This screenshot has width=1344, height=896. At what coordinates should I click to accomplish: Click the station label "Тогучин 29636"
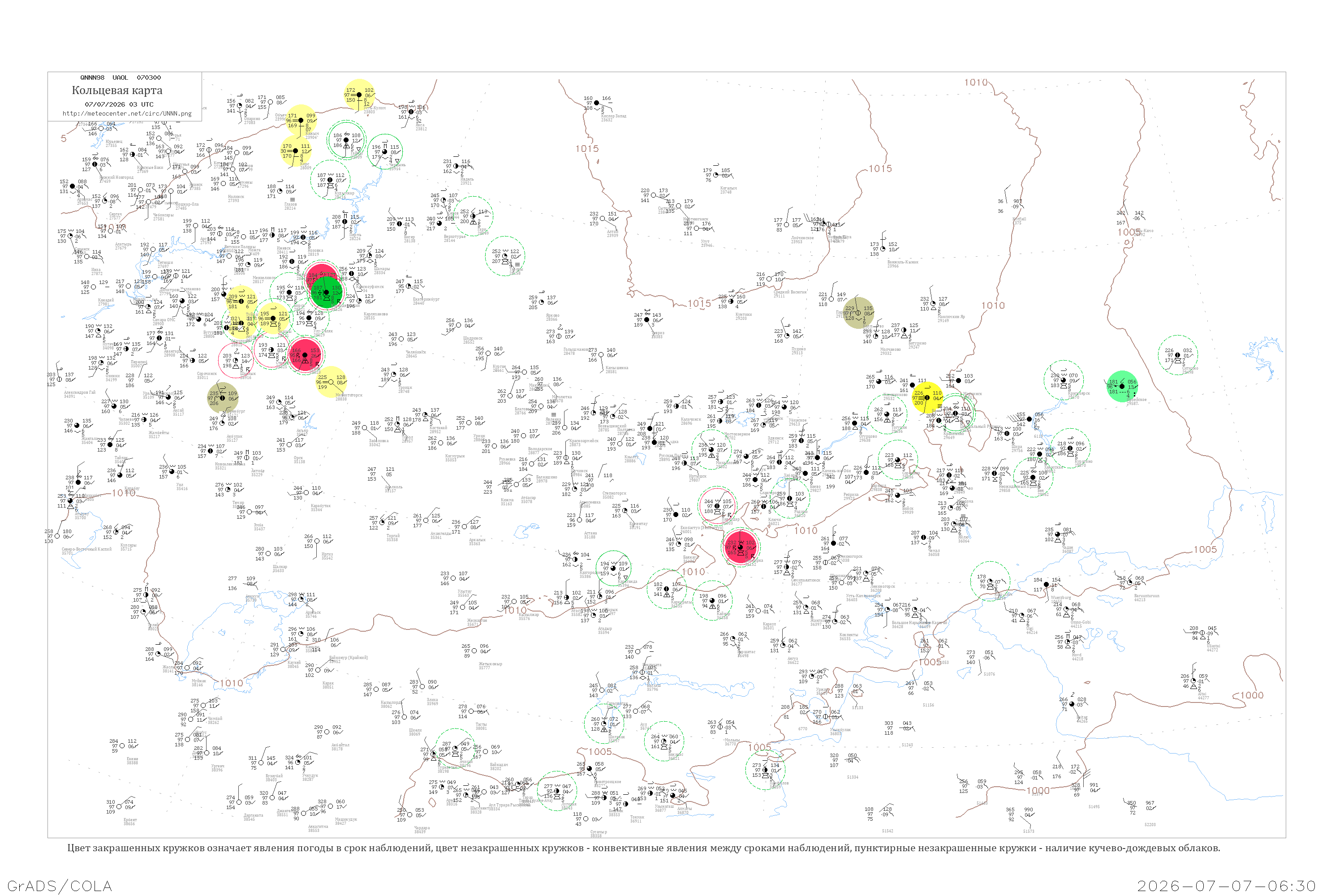pos(899,429)
